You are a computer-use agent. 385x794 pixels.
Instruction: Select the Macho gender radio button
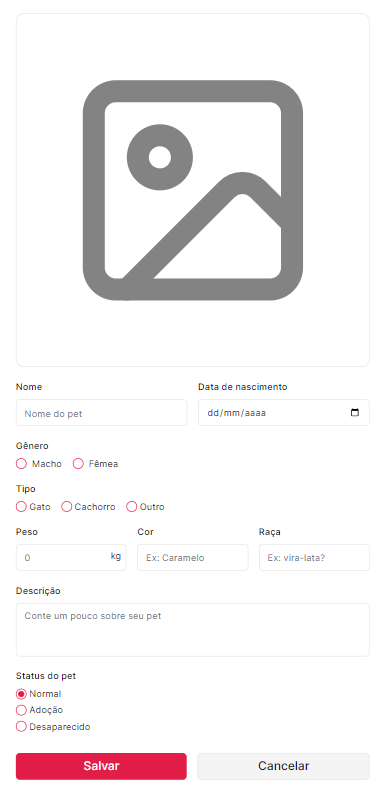[21, 464]
